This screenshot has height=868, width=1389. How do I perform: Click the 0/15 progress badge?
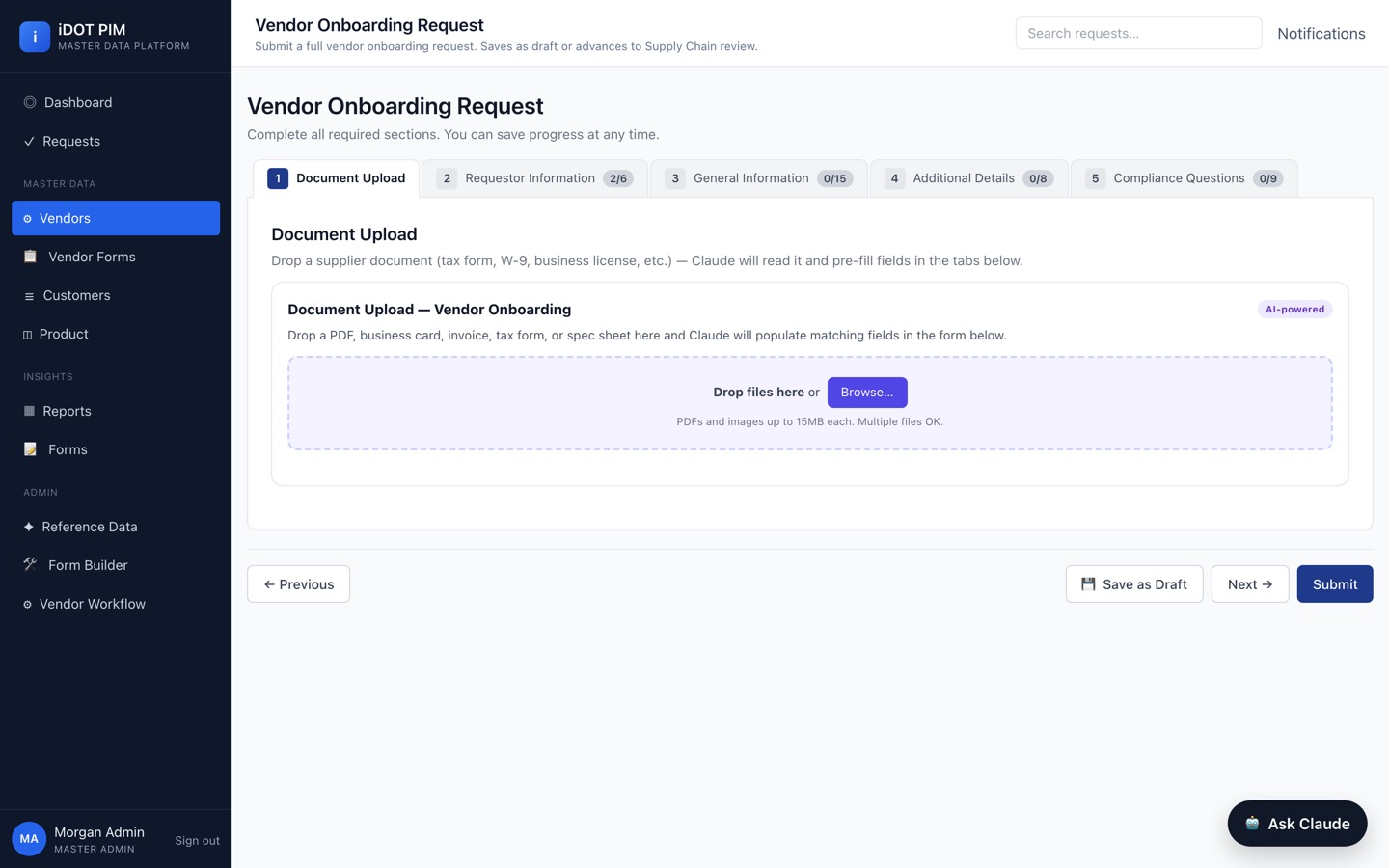pyautogui.click(x=834, y=178)
